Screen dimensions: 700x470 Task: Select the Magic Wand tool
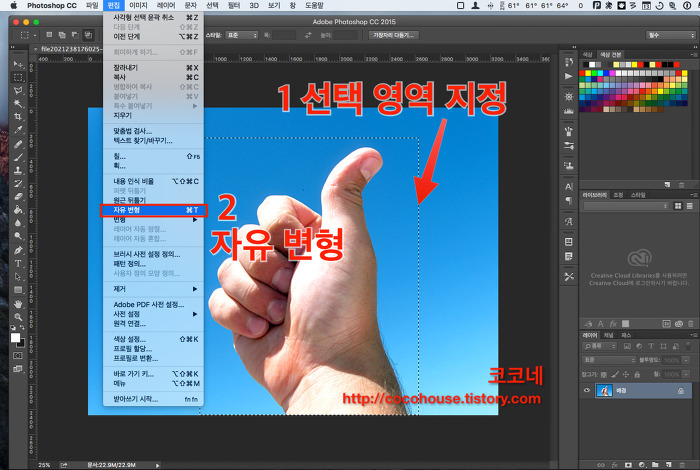pyautogui.click(x=18, y=104)
